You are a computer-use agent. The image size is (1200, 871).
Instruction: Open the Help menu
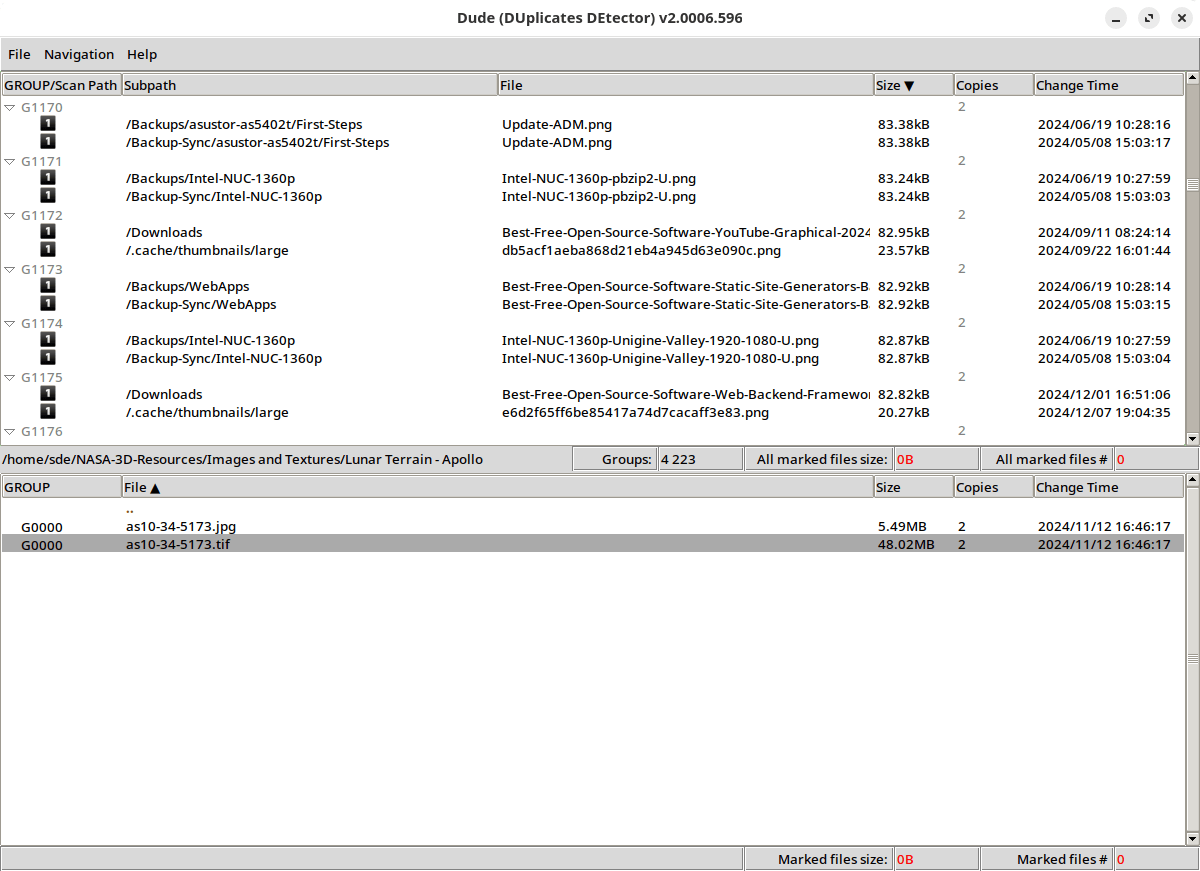click(x=142, y=54)
